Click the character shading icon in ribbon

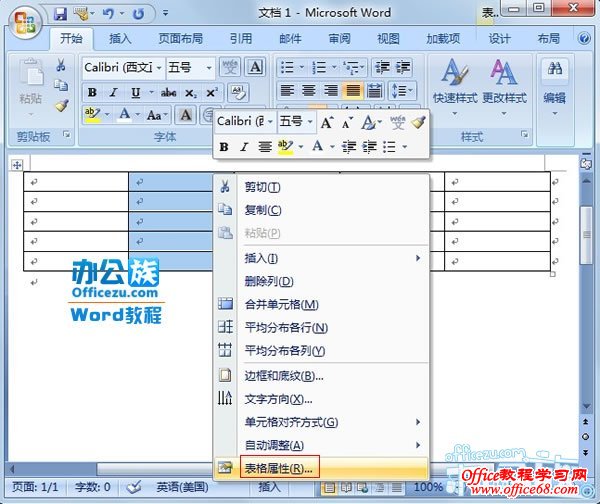click(186, 114)
